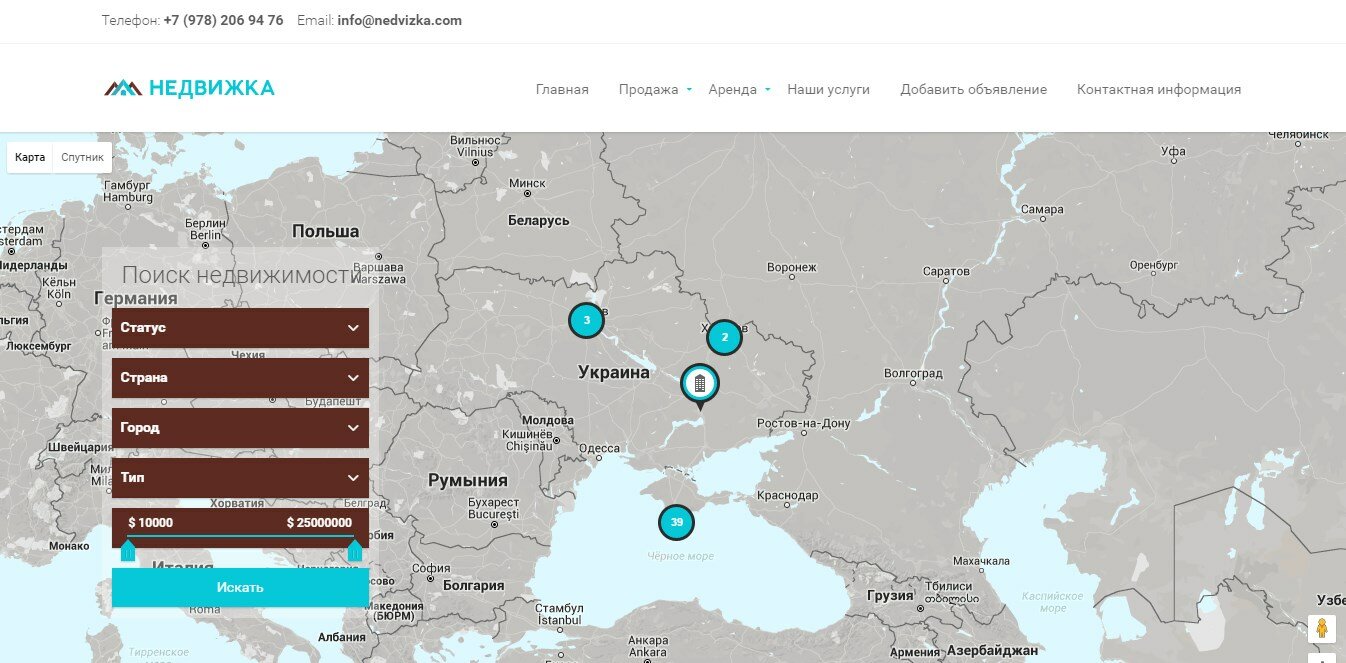This screenshot has height=663, width=1346.
Task: Click the Ростов-на-Дону city label
Action: coord(804,424)
